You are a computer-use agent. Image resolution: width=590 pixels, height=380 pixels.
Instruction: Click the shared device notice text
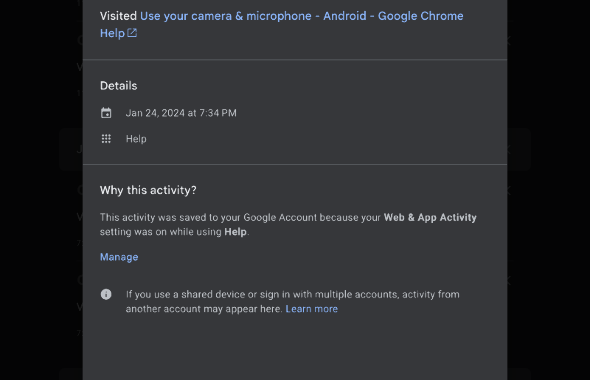(x=292, y=301)
